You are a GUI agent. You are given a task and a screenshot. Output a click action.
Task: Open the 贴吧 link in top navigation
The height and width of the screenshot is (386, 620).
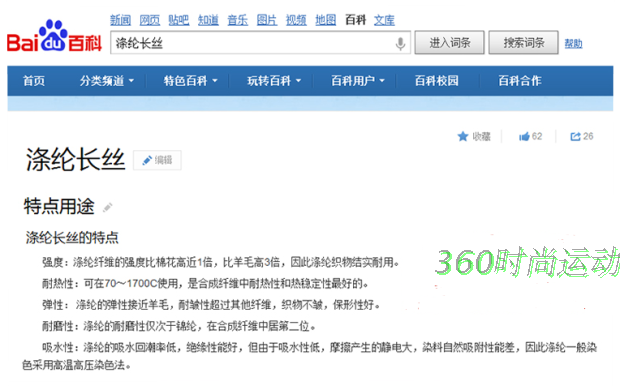[x=179, y=20]
